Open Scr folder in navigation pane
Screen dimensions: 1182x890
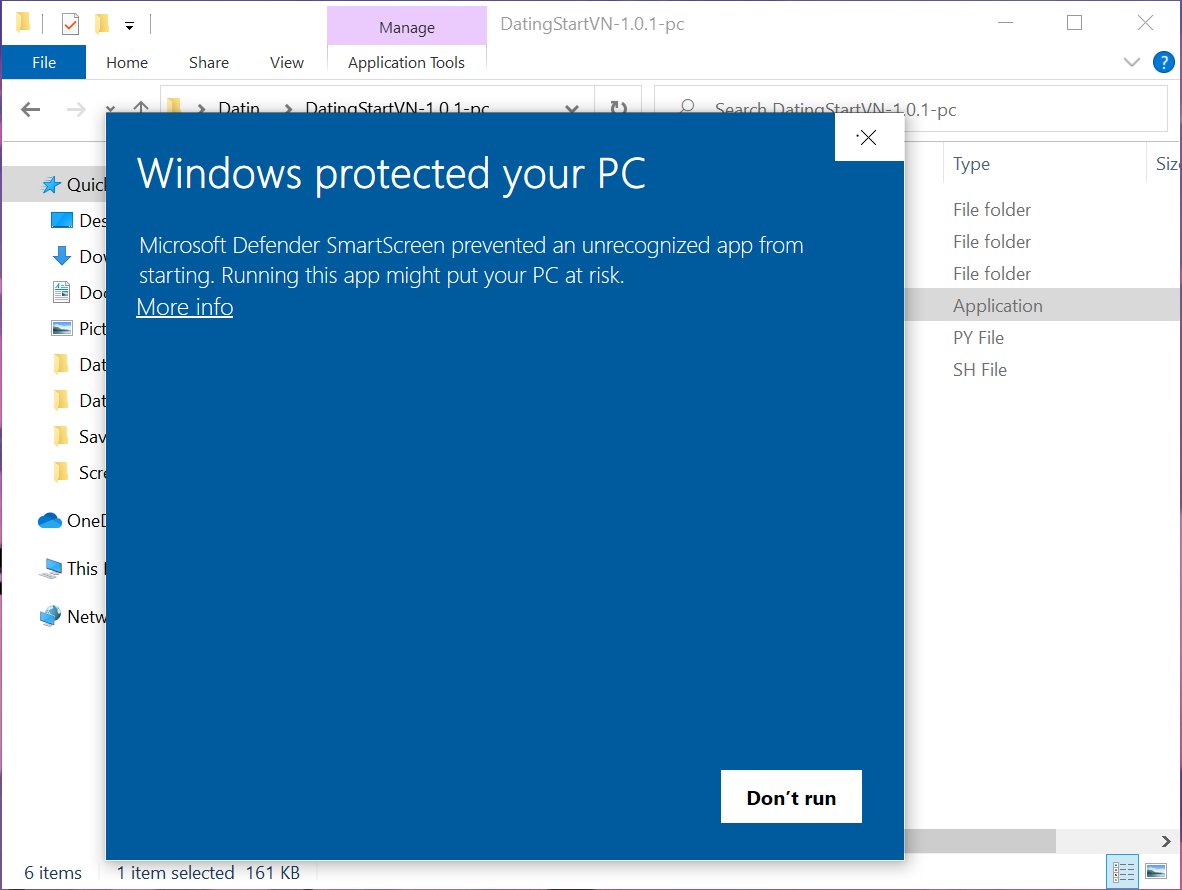(79, 473)
